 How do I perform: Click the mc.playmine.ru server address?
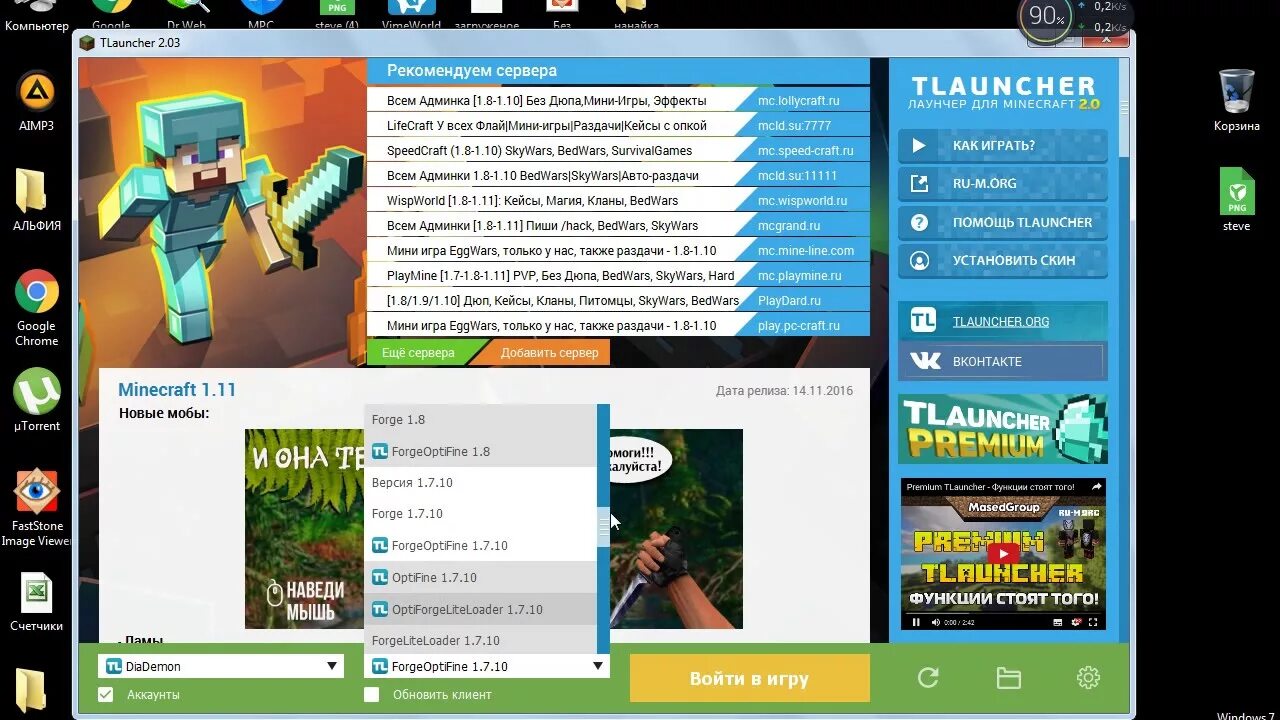pyautogui.click(x=799, y=276)
